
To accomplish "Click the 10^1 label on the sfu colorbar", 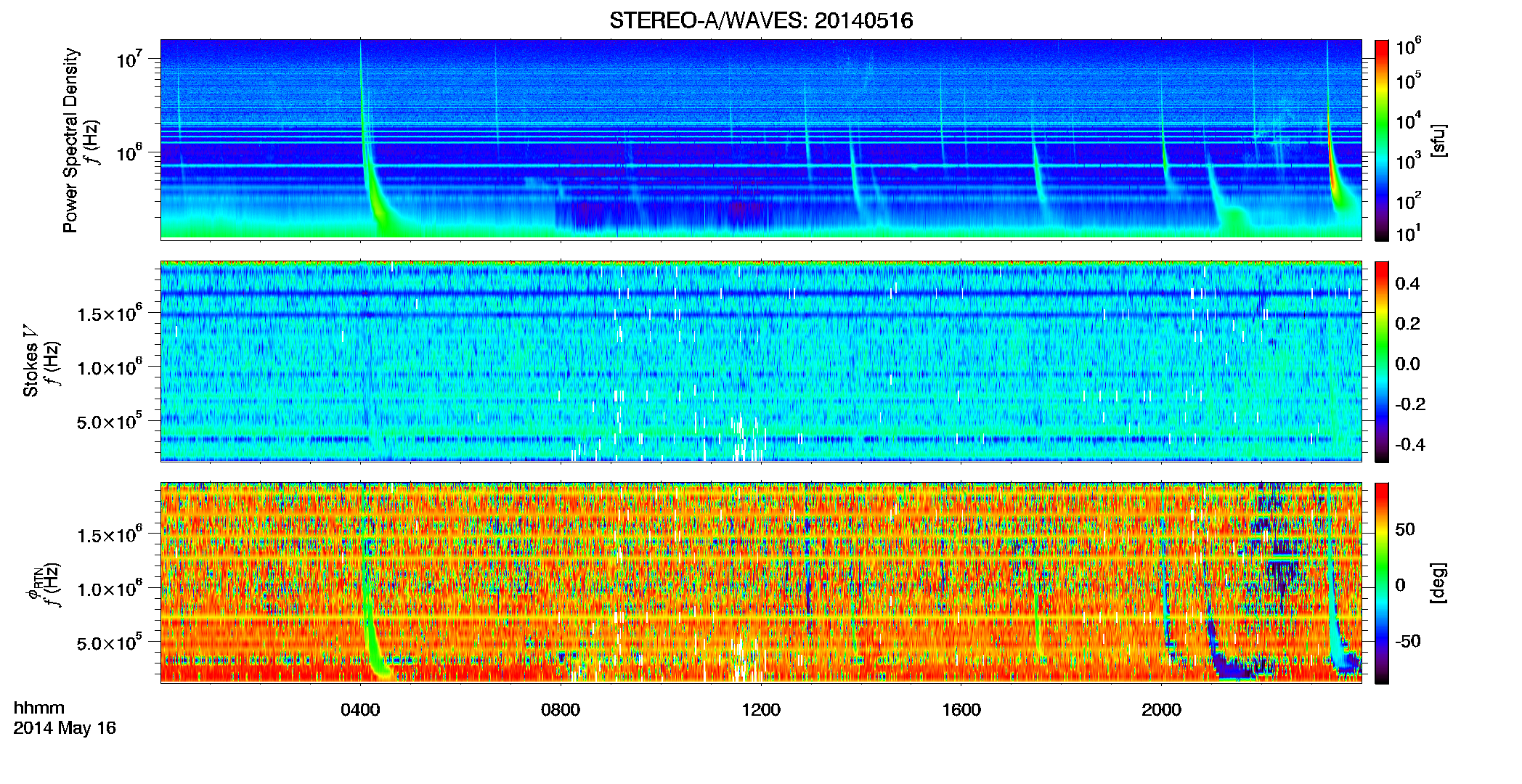I will click(1408, 233).
